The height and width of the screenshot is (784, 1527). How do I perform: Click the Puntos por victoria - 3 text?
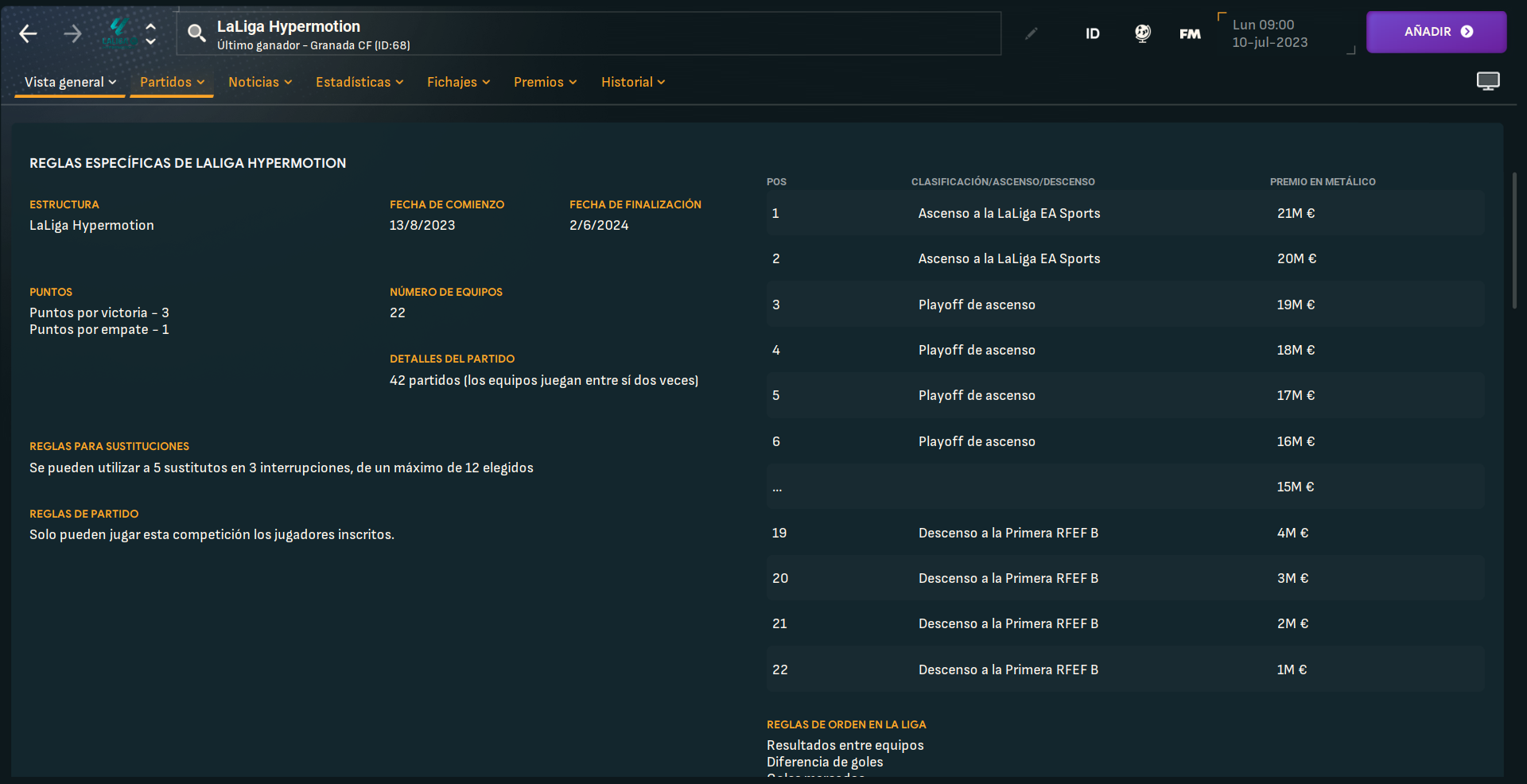coord(99,312)
